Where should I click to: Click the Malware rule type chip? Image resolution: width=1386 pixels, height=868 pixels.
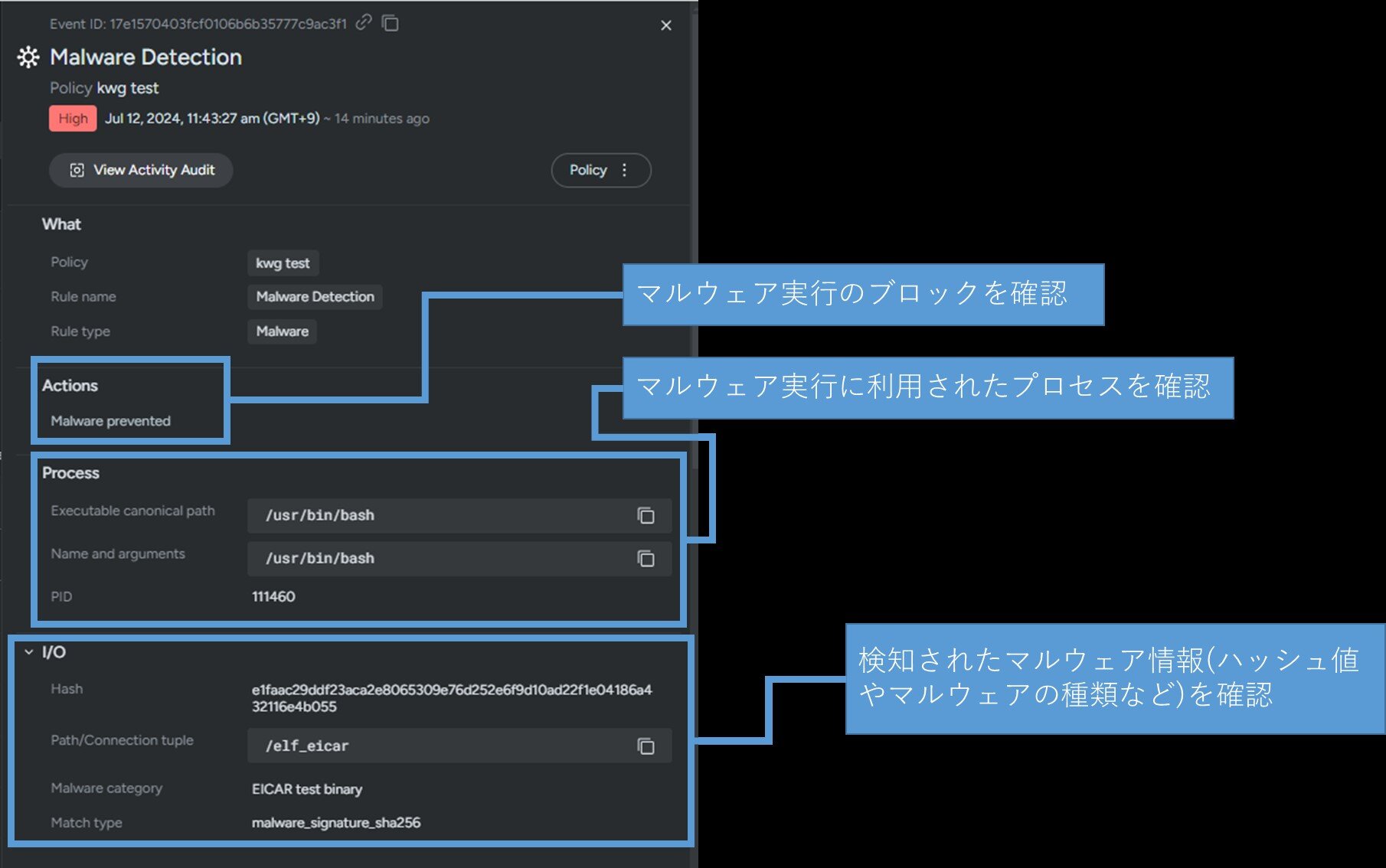point(282,331)
